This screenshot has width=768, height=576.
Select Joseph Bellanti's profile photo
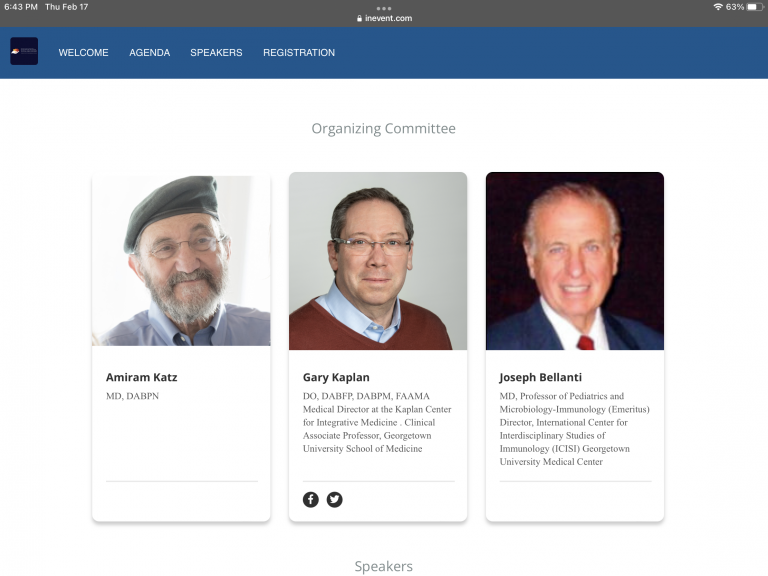pos(575,261)
